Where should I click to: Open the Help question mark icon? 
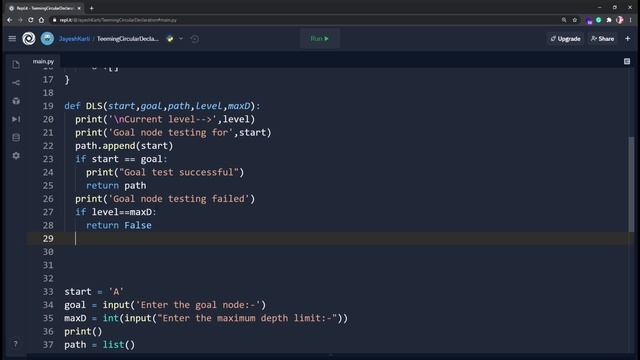(x=16, y=344)
